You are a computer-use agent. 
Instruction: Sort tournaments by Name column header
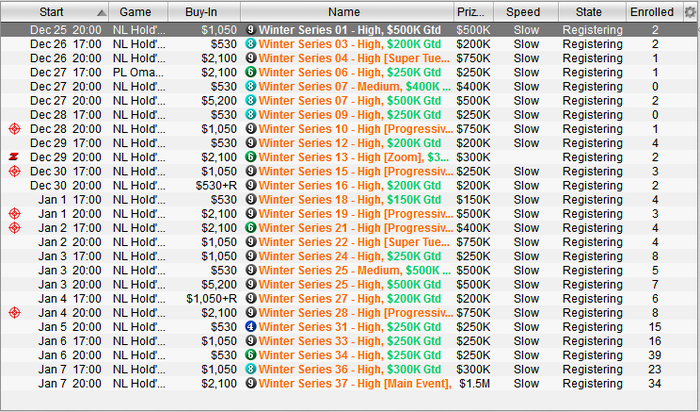pyautogui.click(x=347, y=12)
